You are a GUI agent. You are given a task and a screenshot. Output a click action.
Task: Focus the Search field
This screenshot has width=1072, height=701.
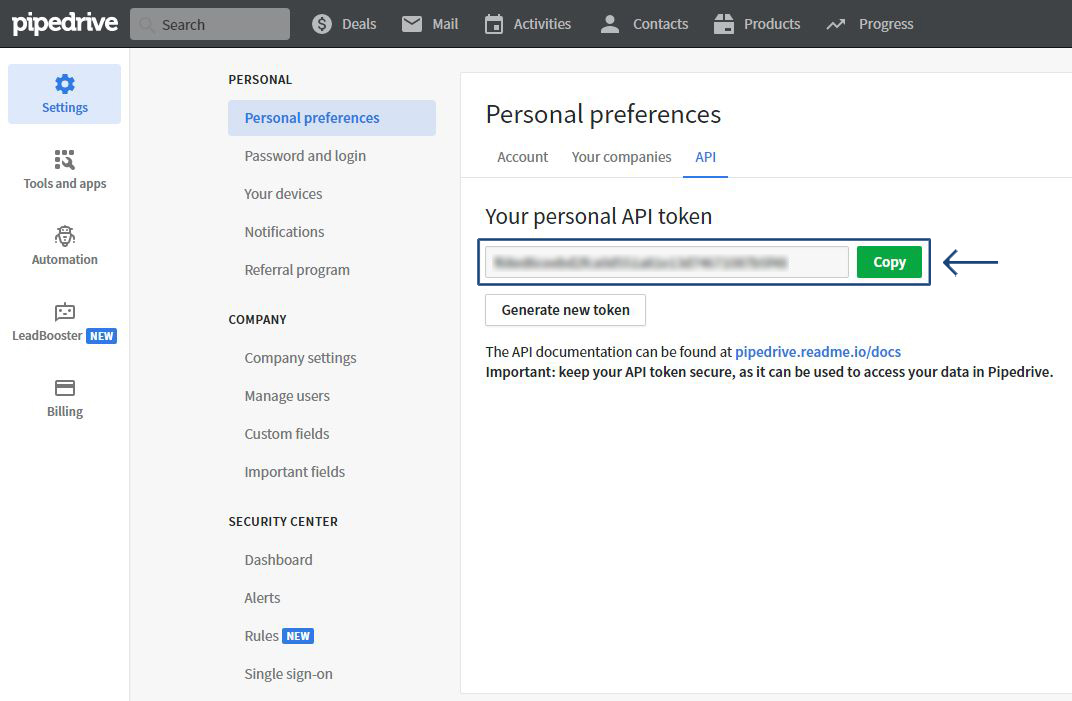click(x=210, y=24)
